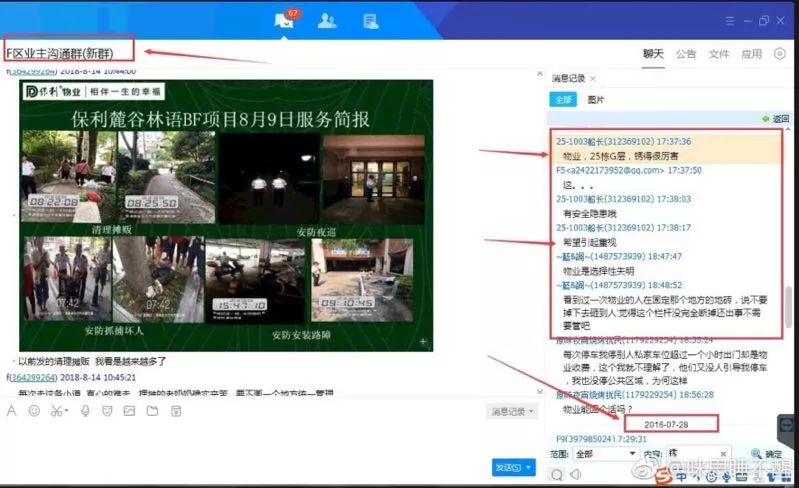Screen dimensions: 799x488
Task: Select sender 25-1003船长 at 17:37:36
Action: click(624, 141)
